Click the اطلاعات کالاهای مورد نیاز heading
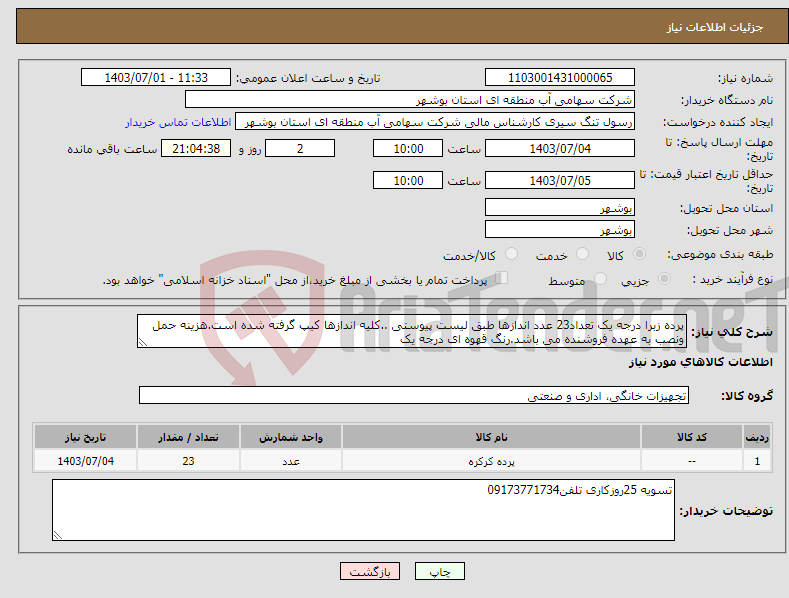This screenshot has height=598, width=789. 700,362
